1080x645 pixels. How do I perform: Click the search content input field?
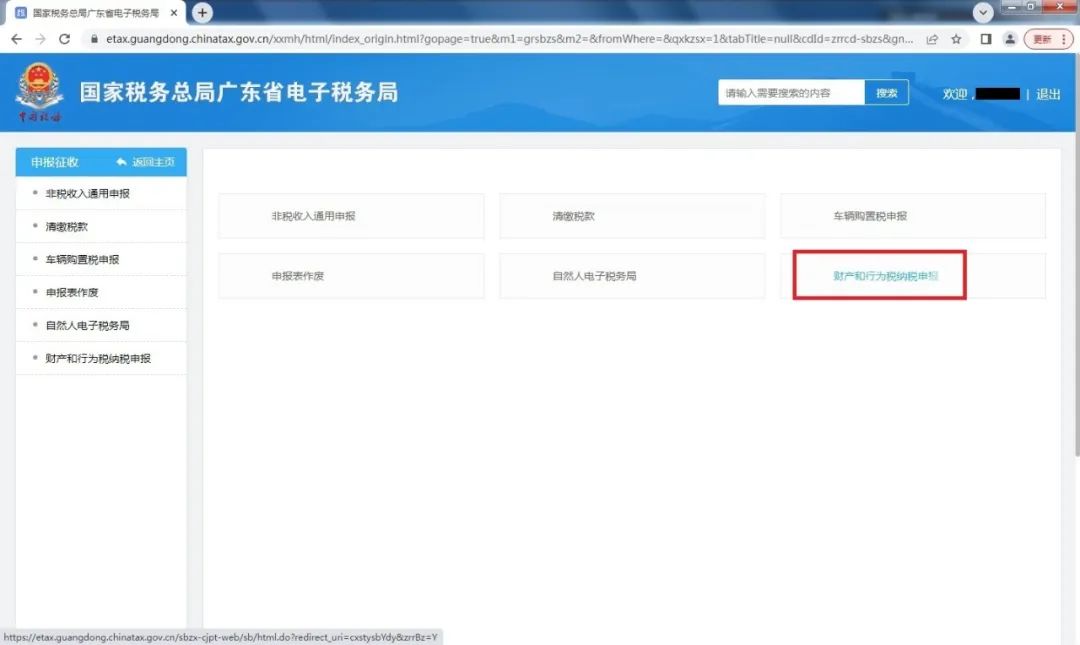point(791,92)
